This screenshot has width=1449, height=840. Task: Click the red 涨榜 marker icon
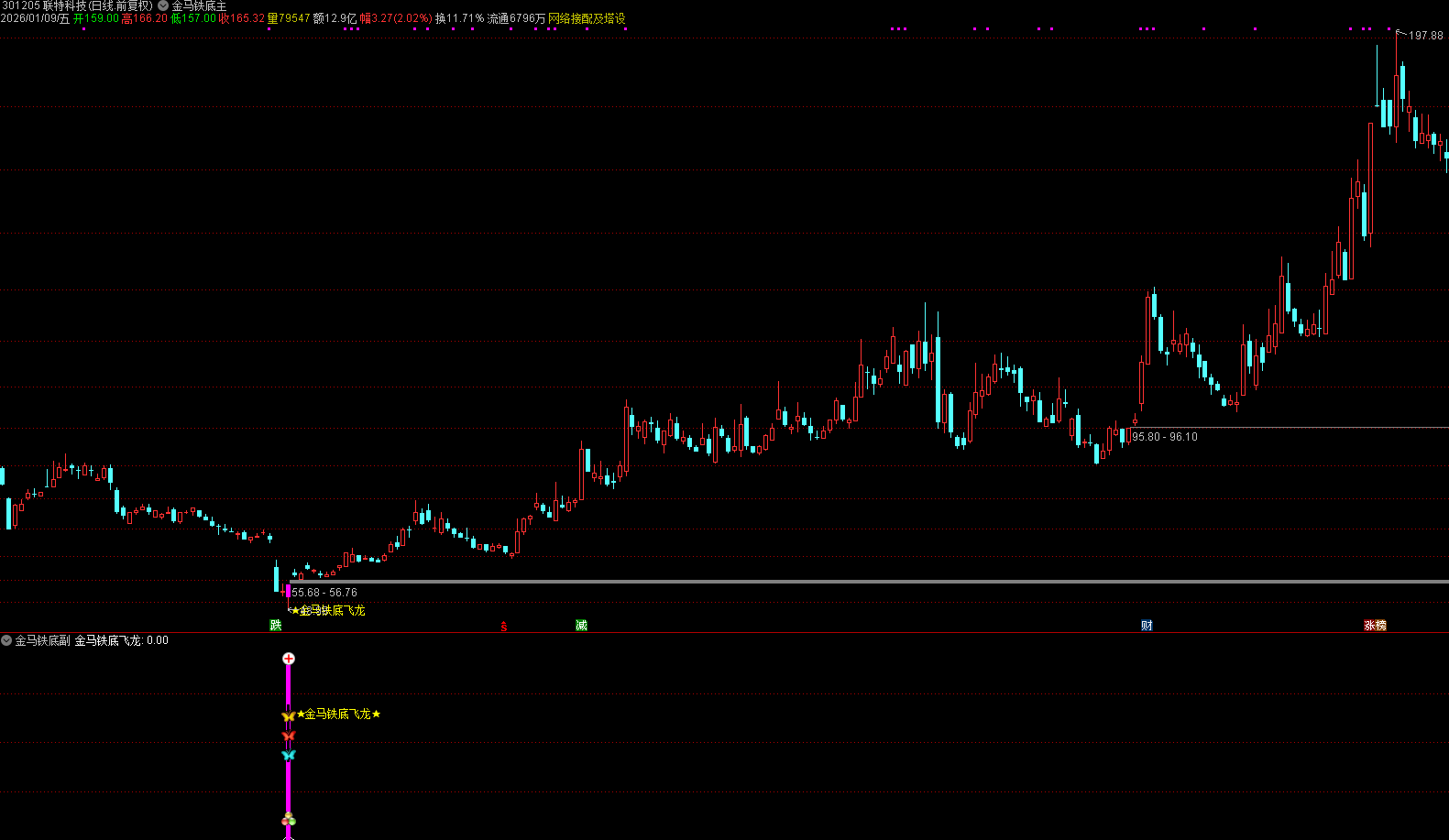pos(1375,626)
